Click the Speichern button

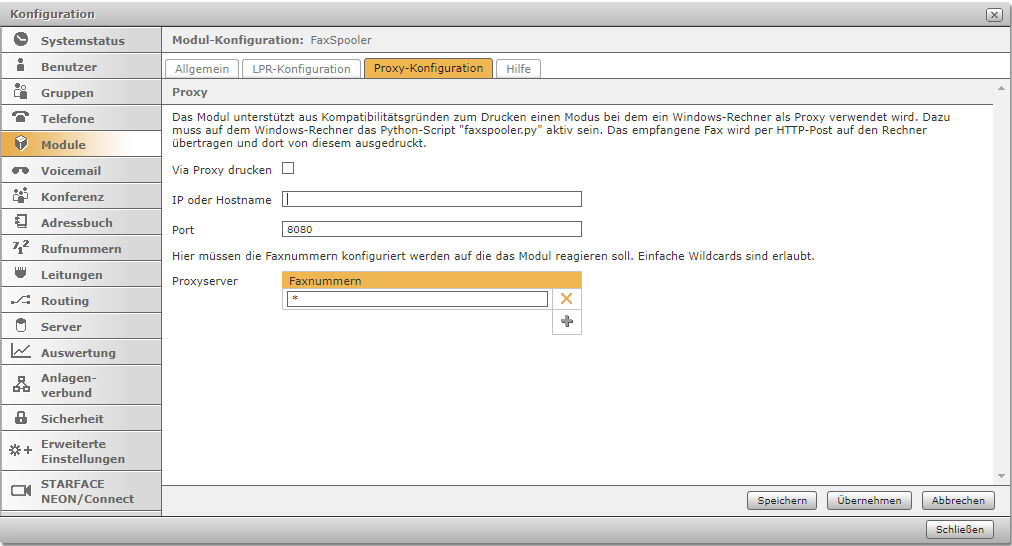[781, 501]
